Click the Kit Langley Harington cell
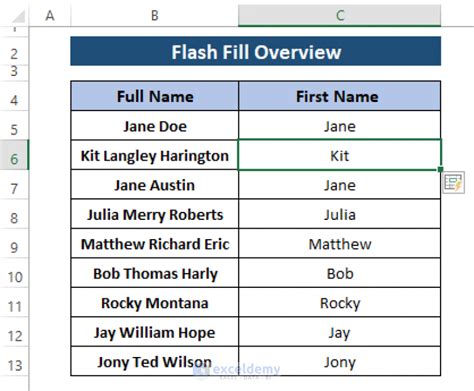The width and height of the screenshot is (474, 391). tap(155, 155)
